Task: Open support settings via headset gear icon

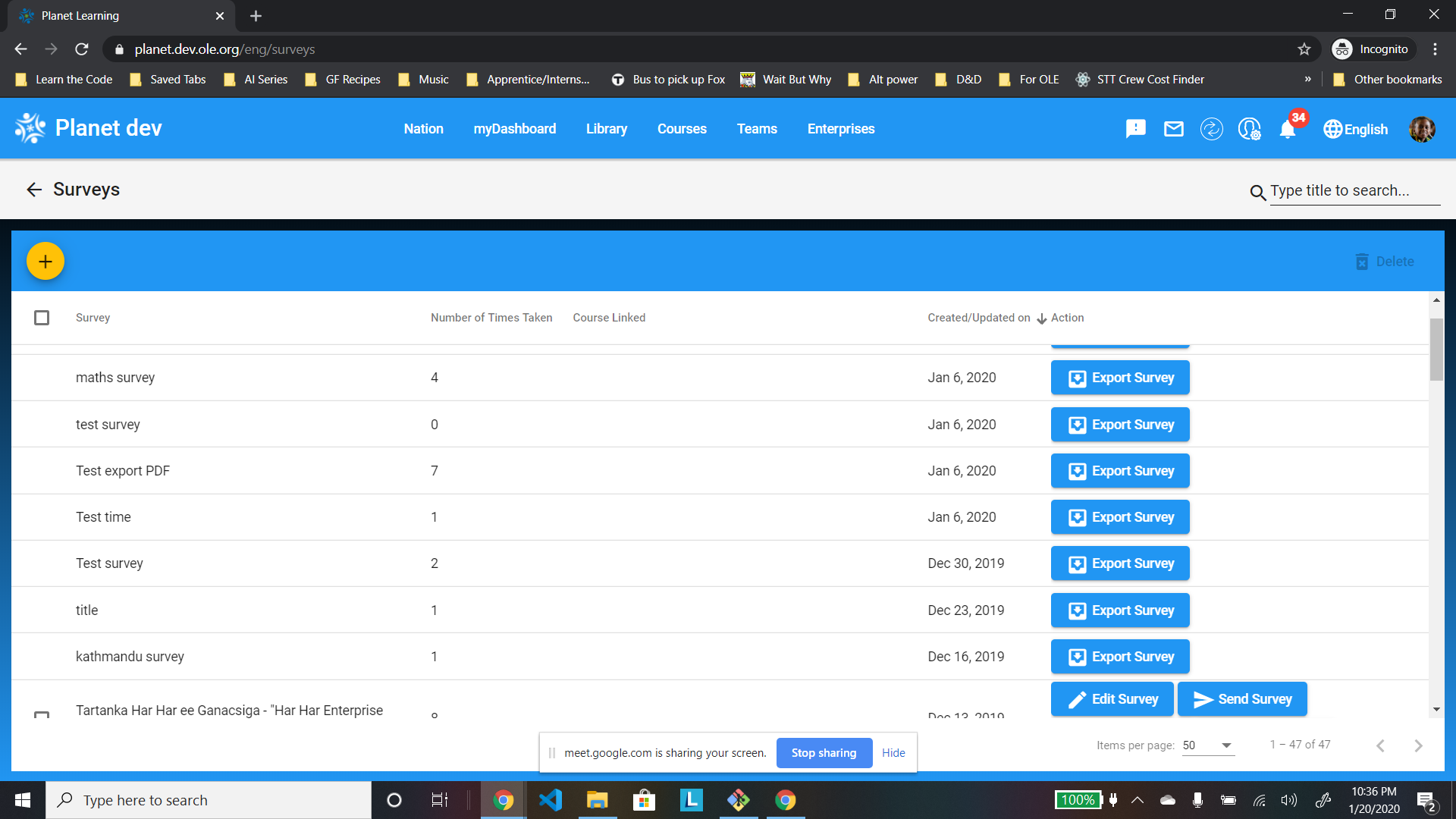Action: [x=1249, y=129]
